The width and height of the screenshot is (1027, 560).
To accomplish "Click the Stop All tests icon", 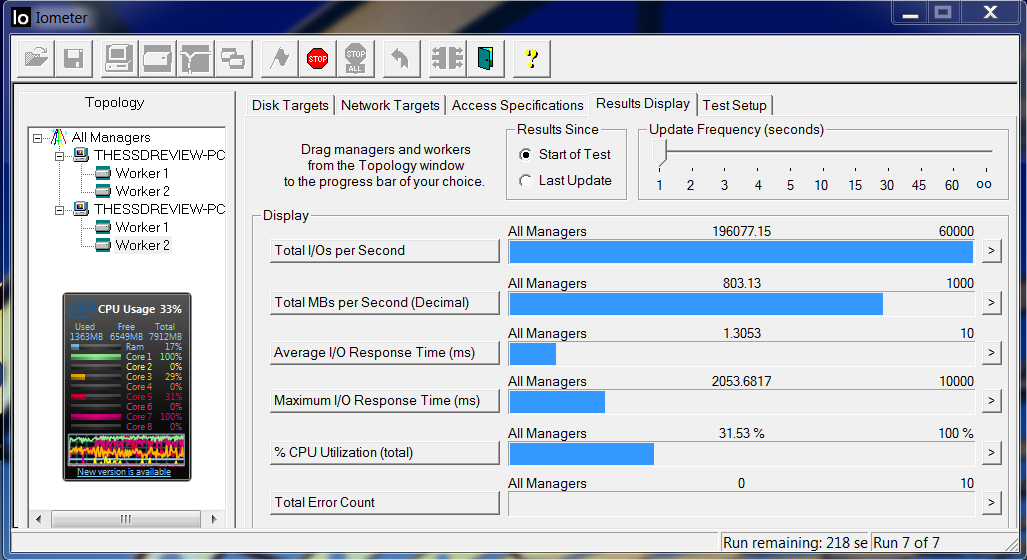I will pyautogui.click(x=356, y=59).
